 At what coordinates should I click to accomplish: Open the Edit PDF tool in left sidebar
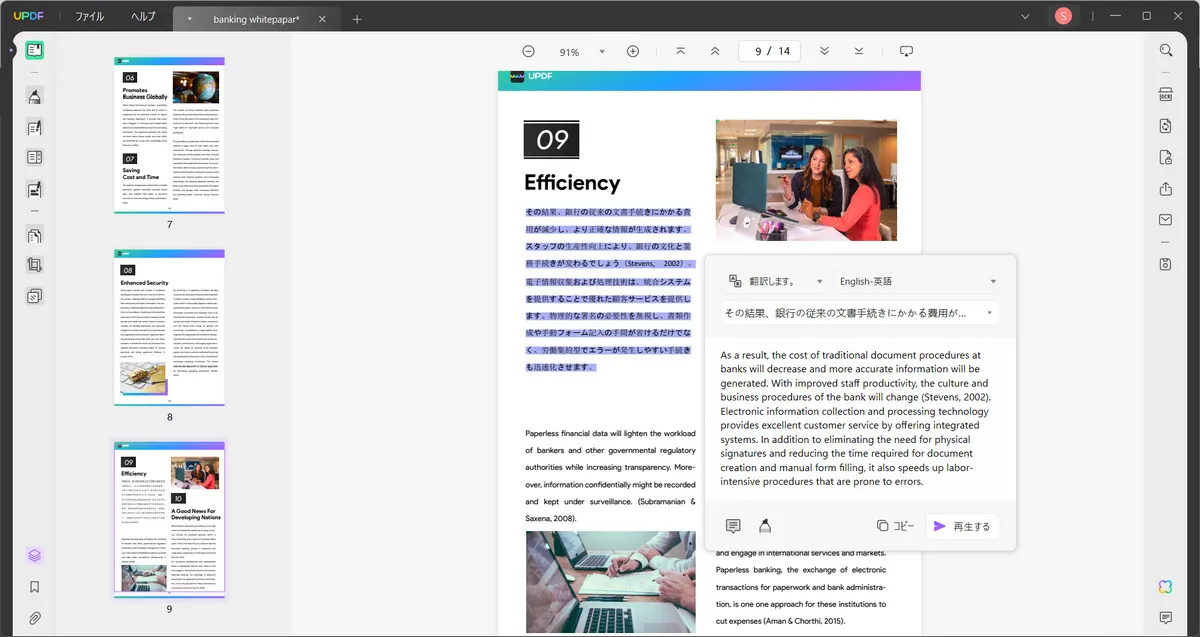click(35, 127)
